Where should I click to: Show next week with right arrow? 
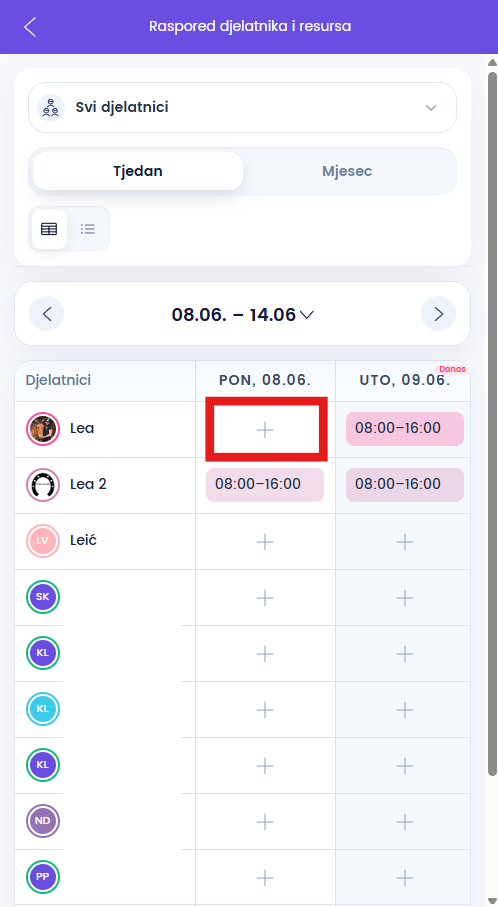(x=438, y=314)
